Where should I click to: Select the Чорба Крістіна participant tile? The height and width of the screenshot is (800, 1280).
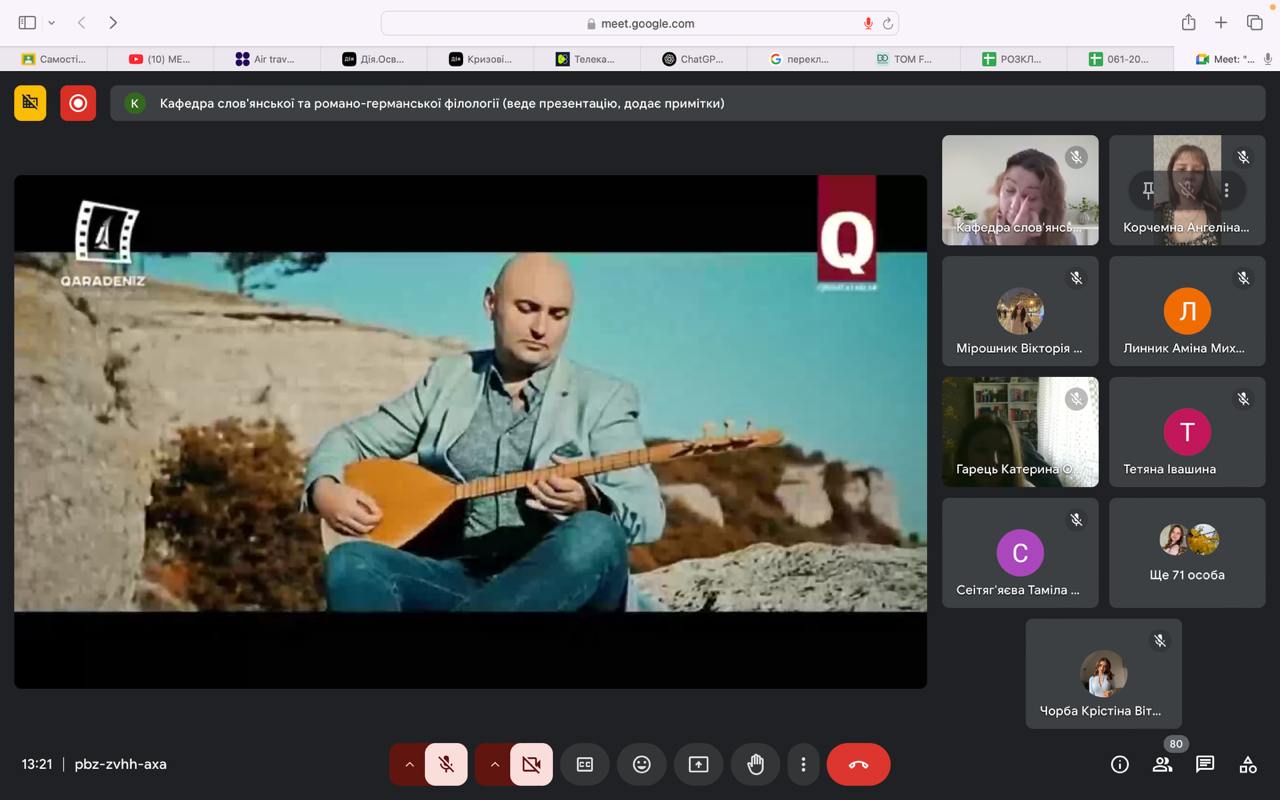click(1103, 674)
